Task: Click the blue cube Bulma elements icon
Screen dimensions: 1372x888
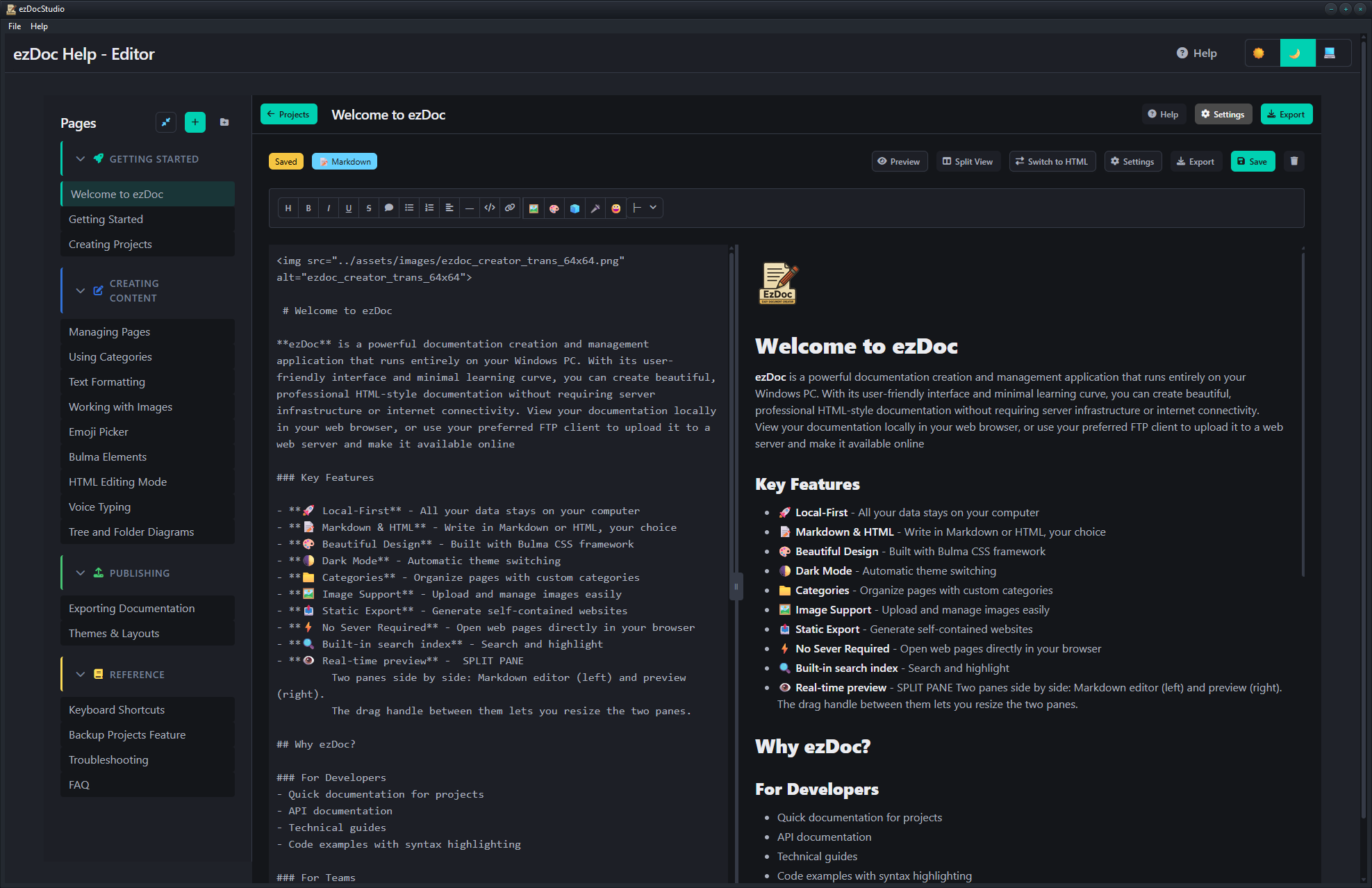Action: [x=575, y=208]
